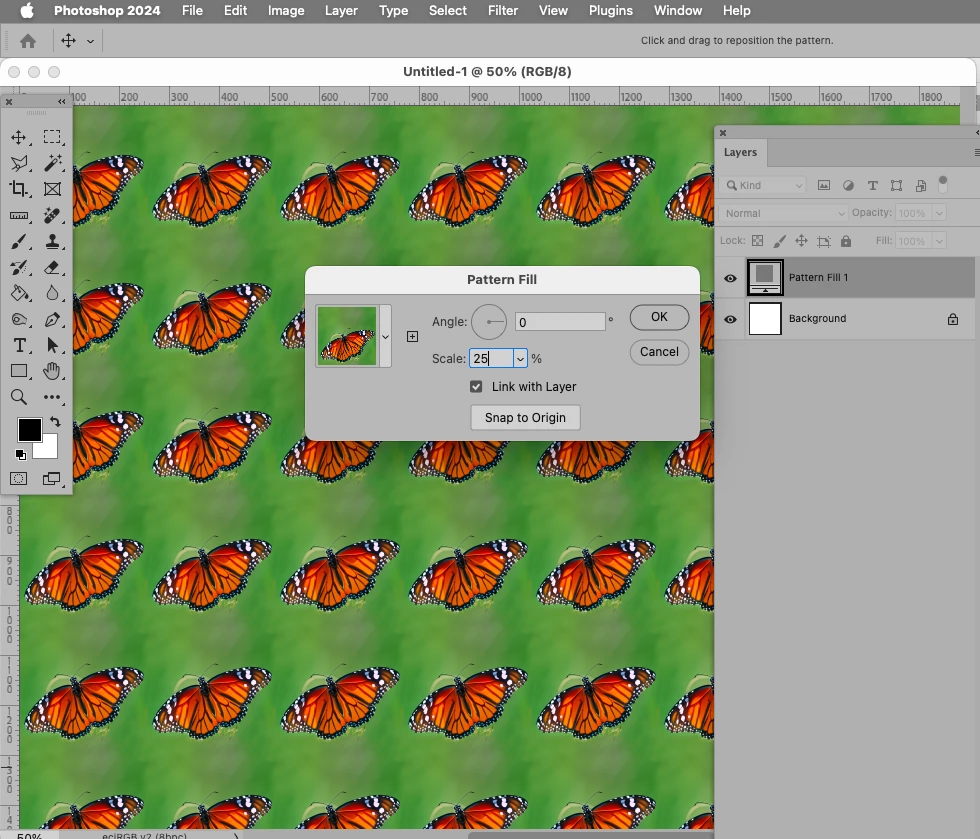Select the Crop tool
980x839 pixels.
19,189
